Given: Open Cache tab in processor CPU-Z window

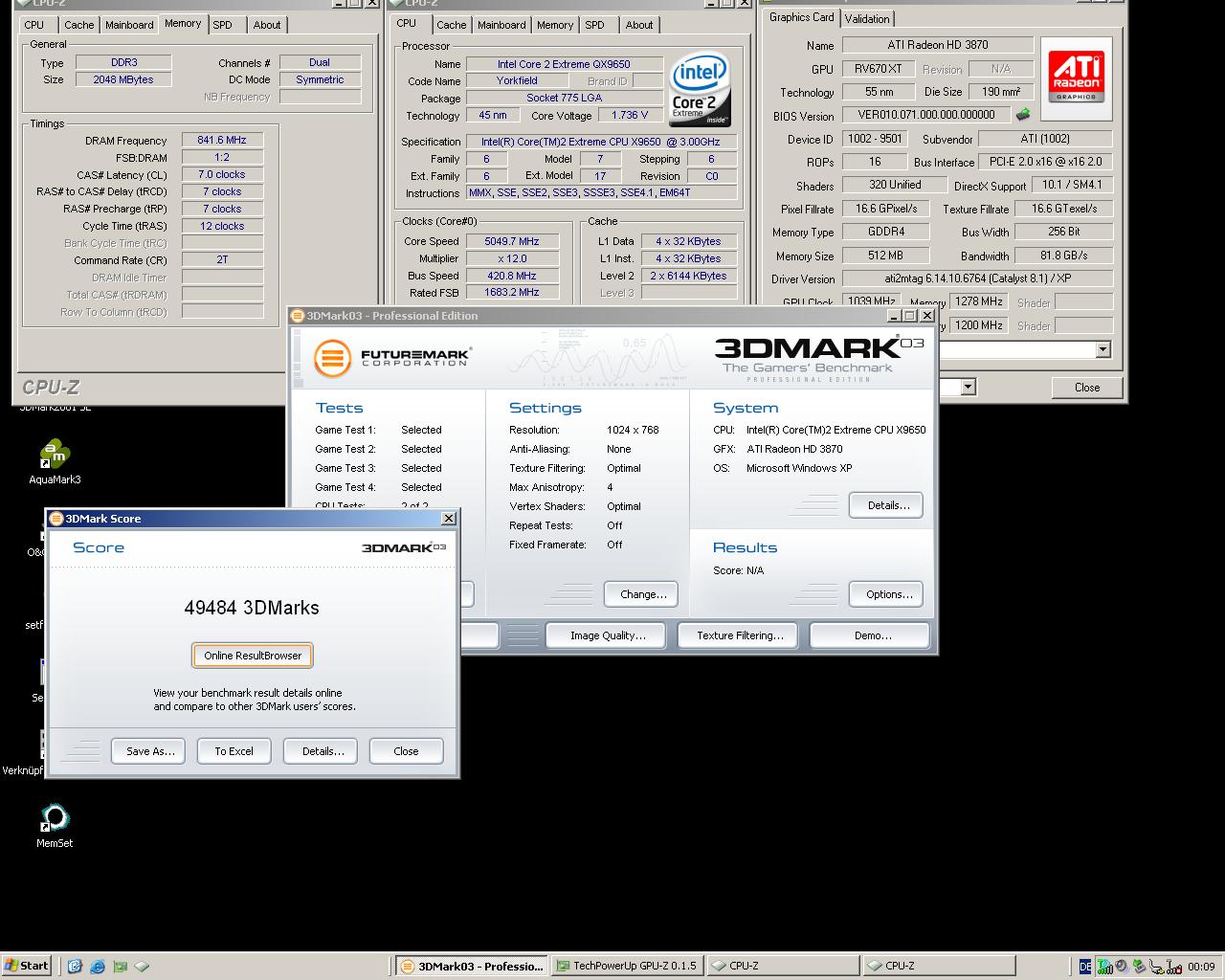Looking at the screenshot, I should pyautogui.click(x=452, y=25).
